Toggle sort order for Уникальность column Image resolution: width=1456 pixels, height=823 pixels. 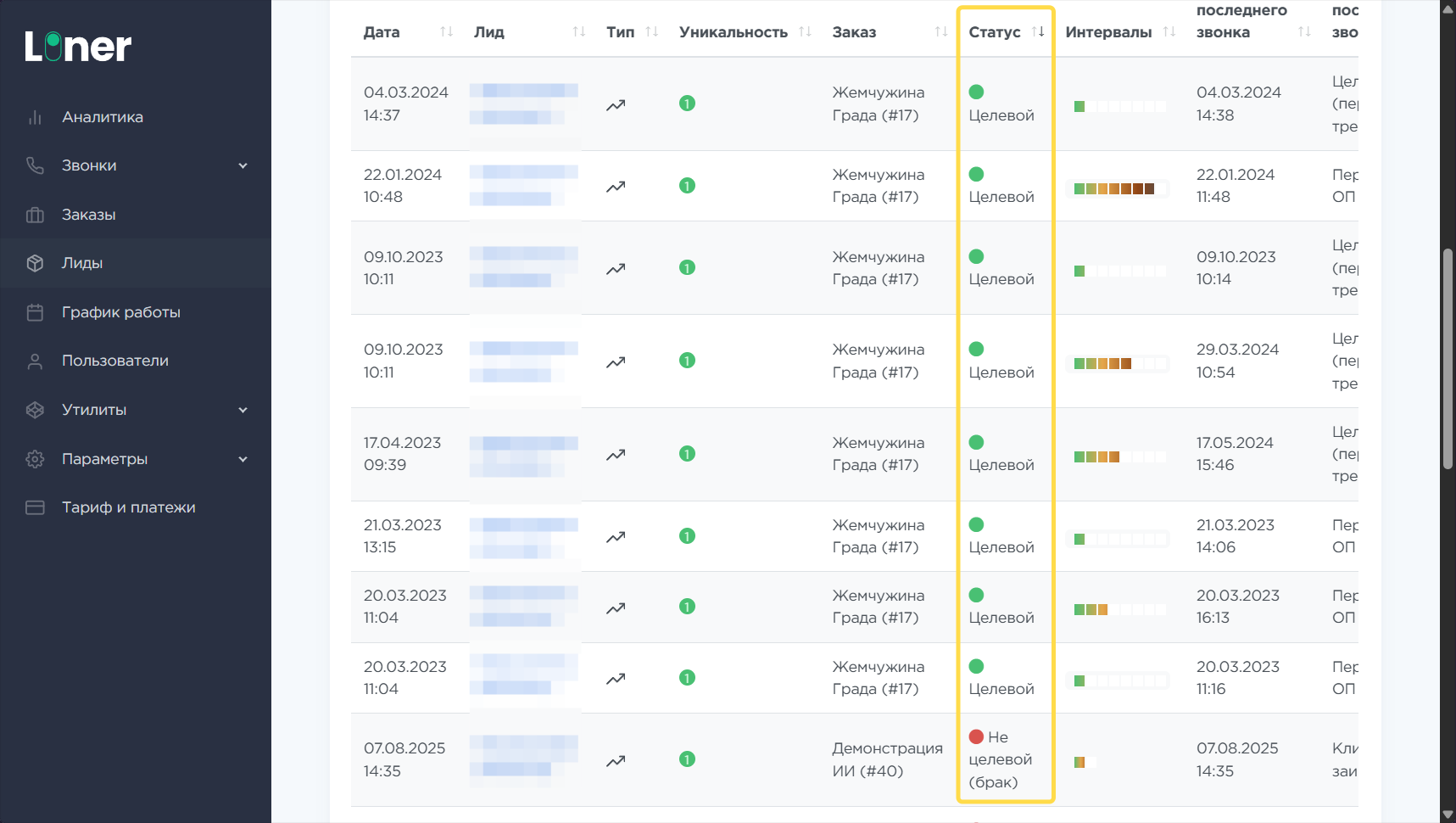tap(805, 32)
